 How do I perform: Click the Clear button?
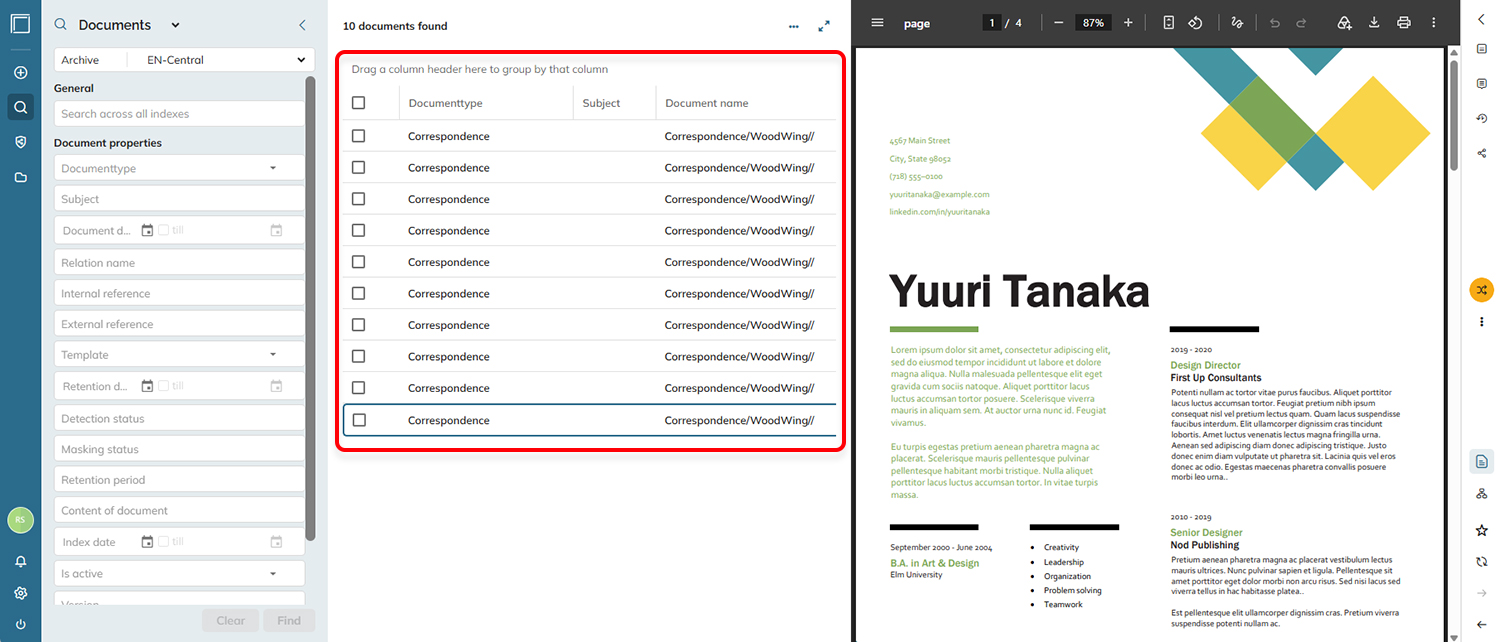pos(231,620)
